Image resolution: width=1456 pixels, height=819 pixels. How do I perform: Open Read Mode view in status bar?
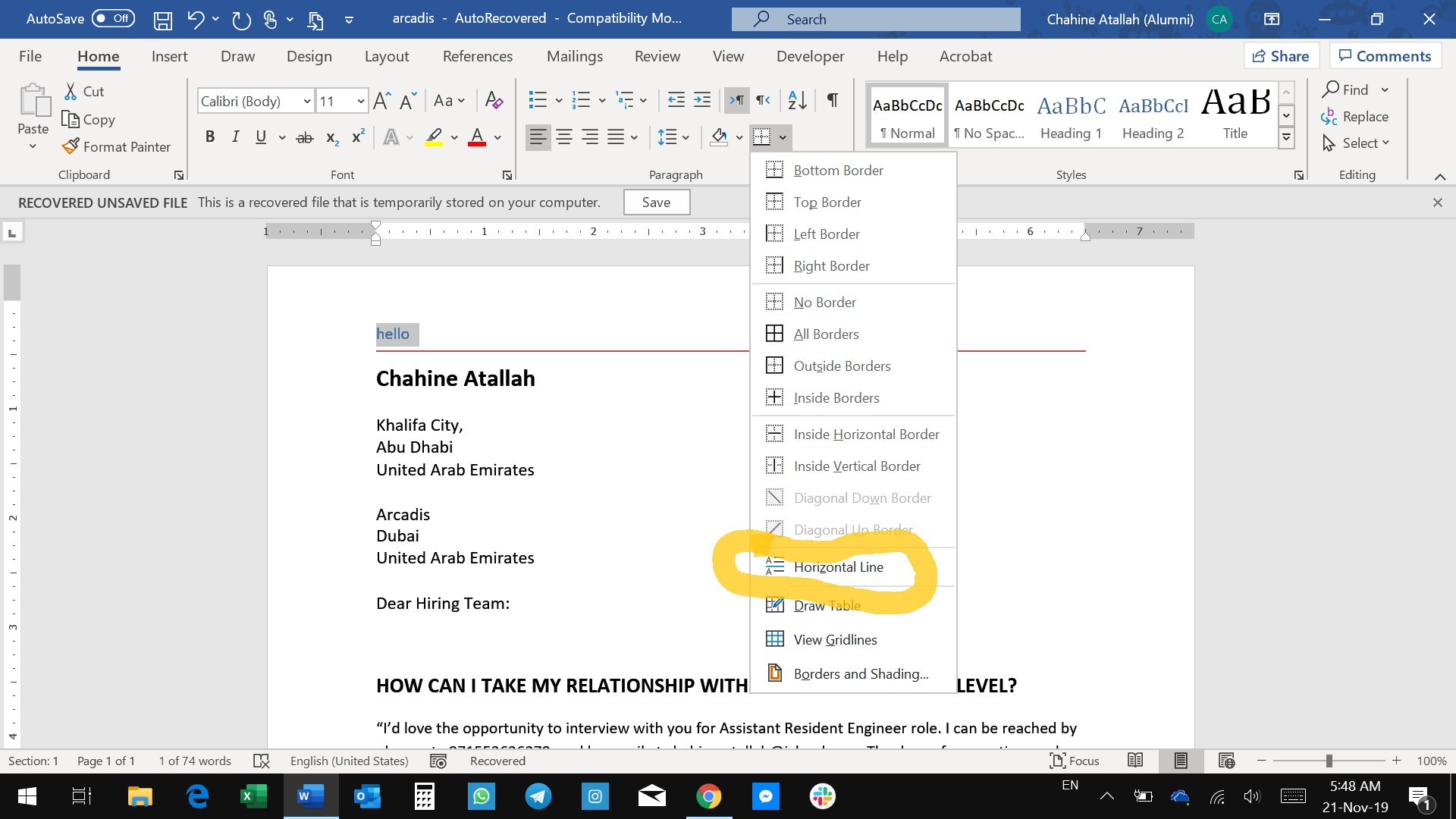pyautogui.click(x=1135, y=761)
